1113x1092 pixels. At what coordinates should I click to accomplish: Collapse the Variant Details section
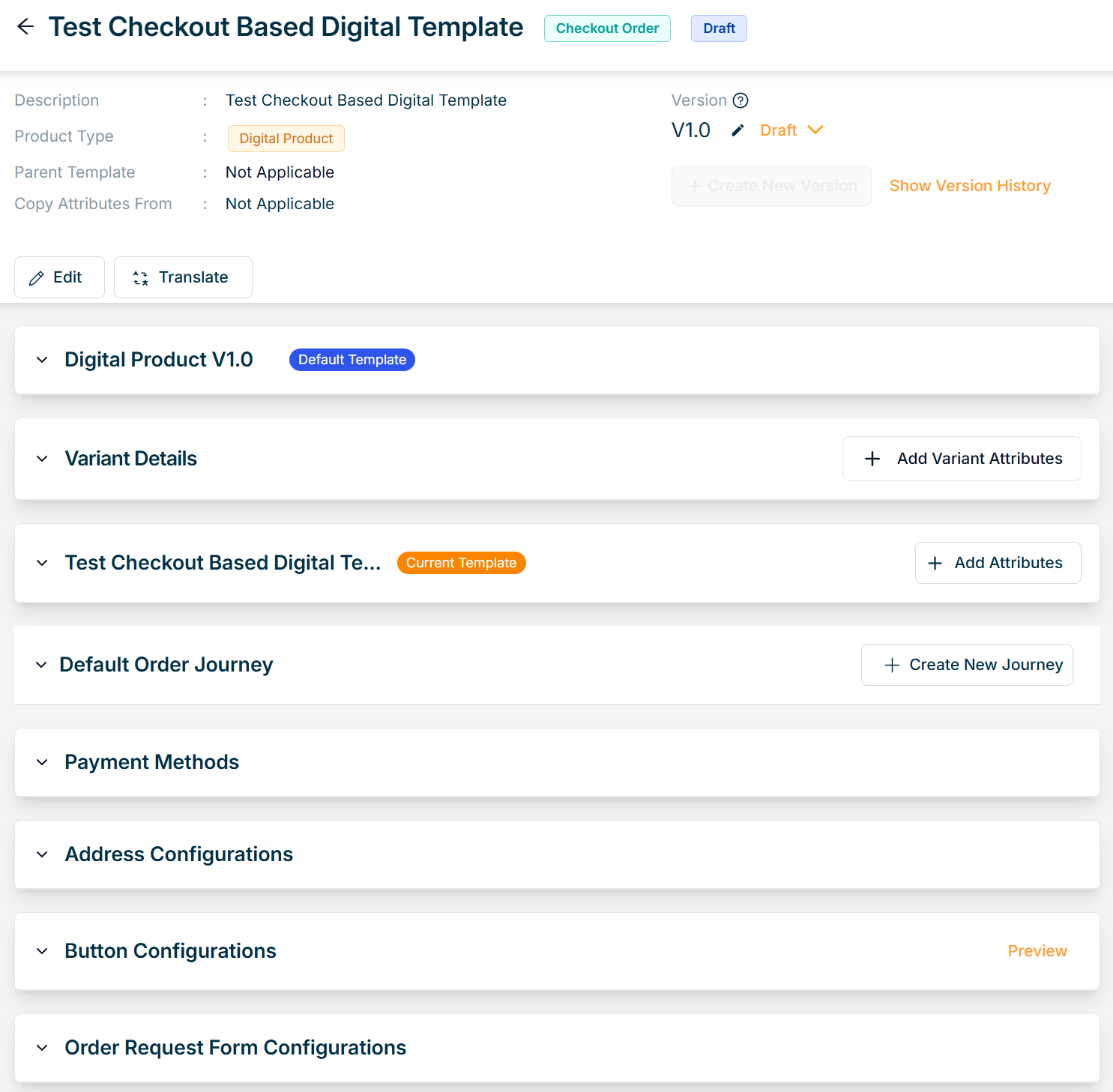pos(42,459)
